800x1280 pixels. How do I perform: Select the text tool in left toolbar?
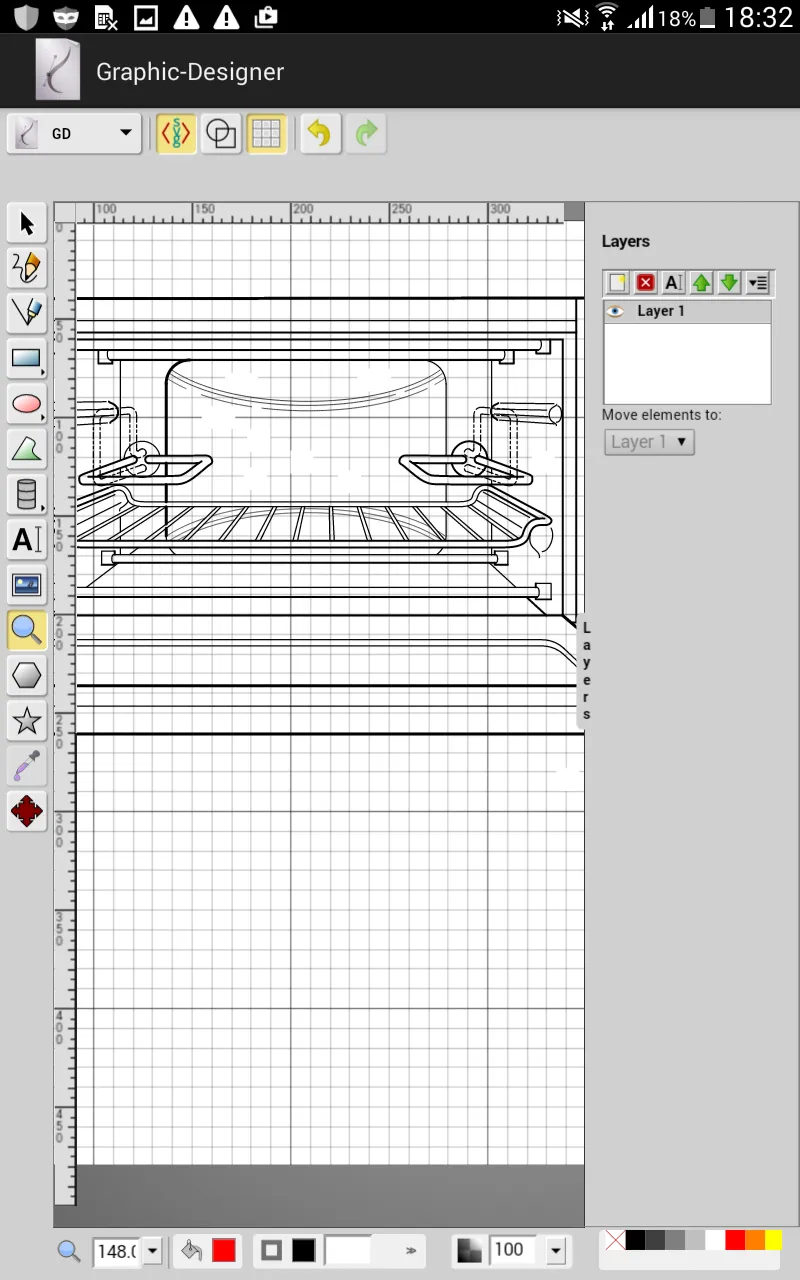pos(27,540)
